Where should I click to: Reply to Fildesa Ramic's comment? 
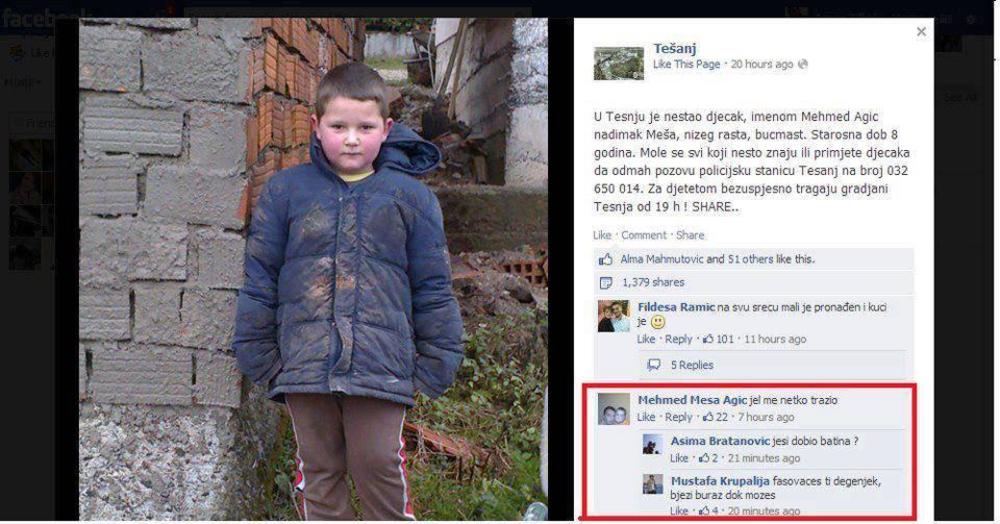(678, 339)
